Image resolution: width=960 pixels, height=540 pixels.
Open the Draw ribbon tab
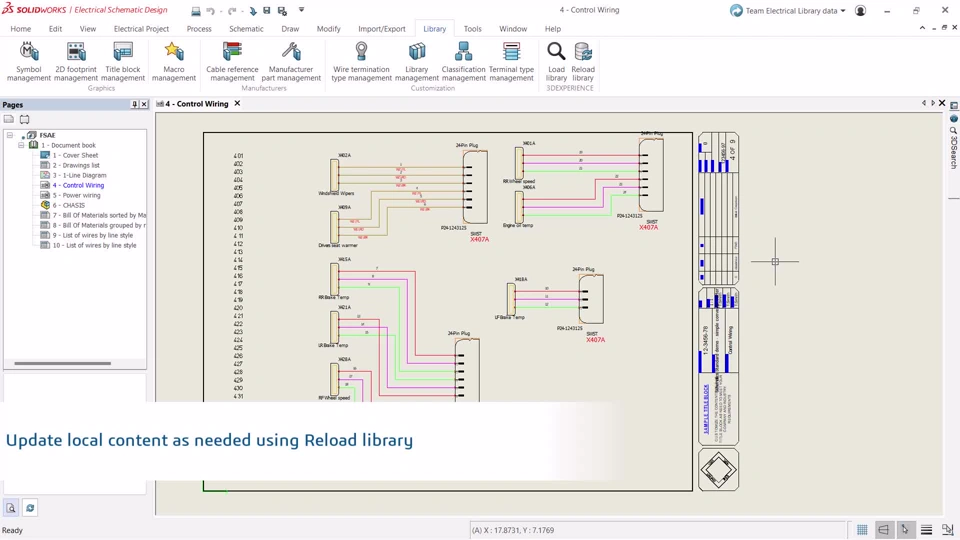(290, 29)
